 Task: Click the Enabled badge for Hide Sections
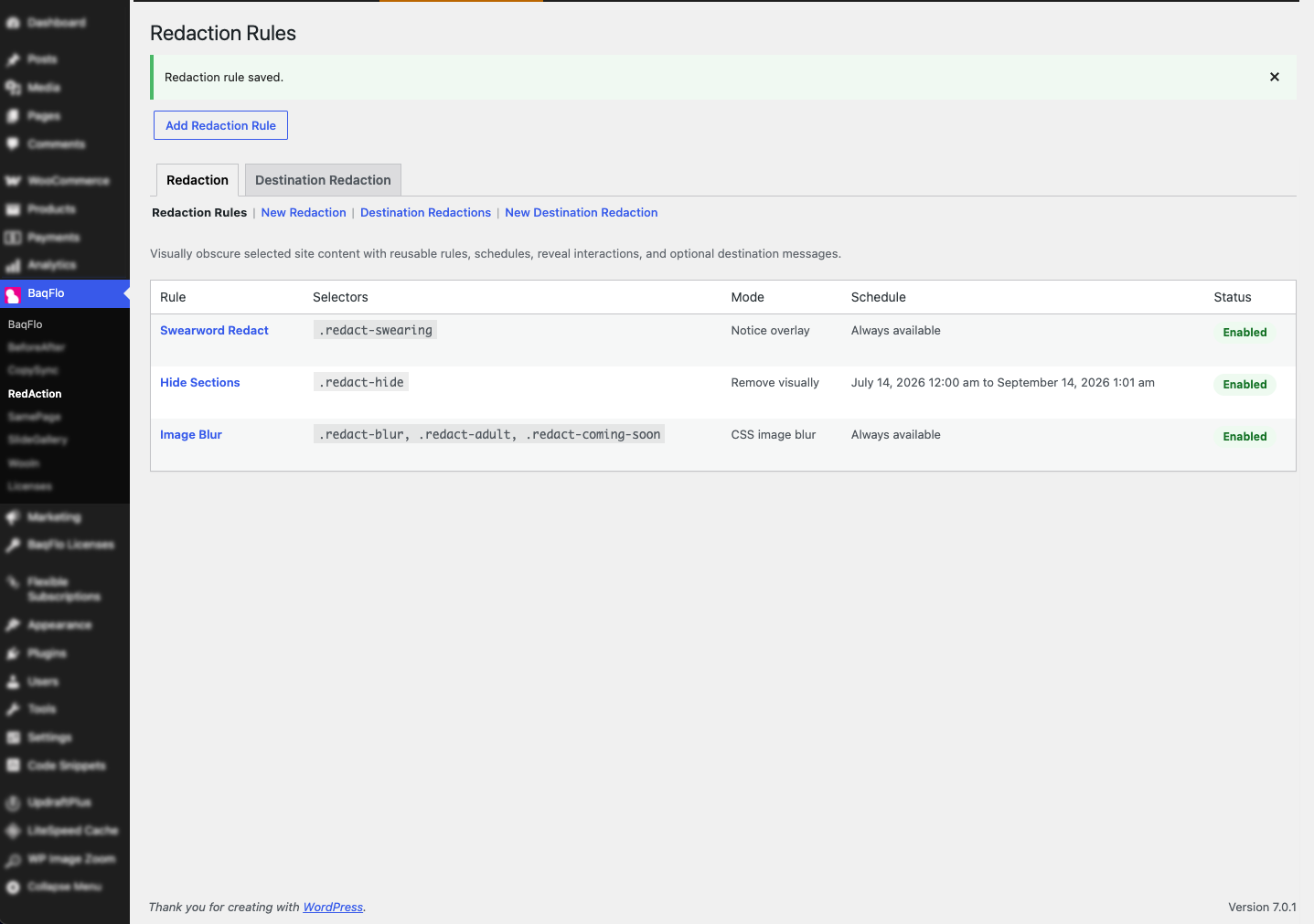point(1245,384)
